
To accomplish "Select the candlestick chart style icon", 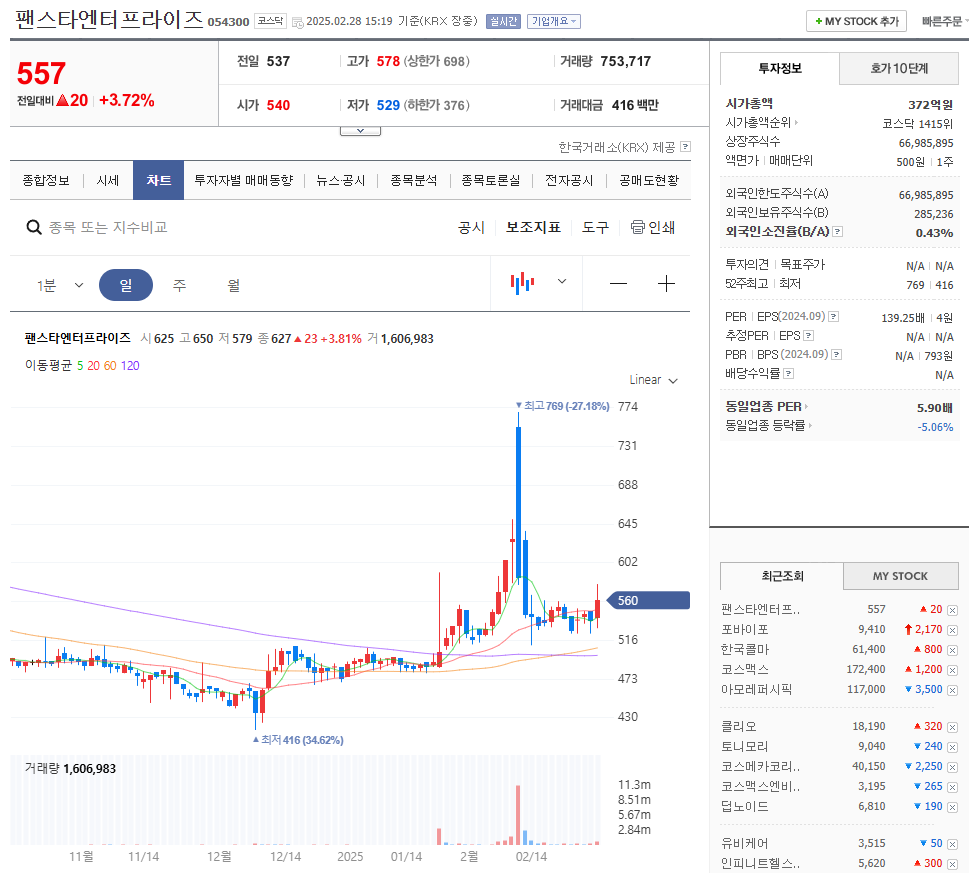I will tap(521, 283).
